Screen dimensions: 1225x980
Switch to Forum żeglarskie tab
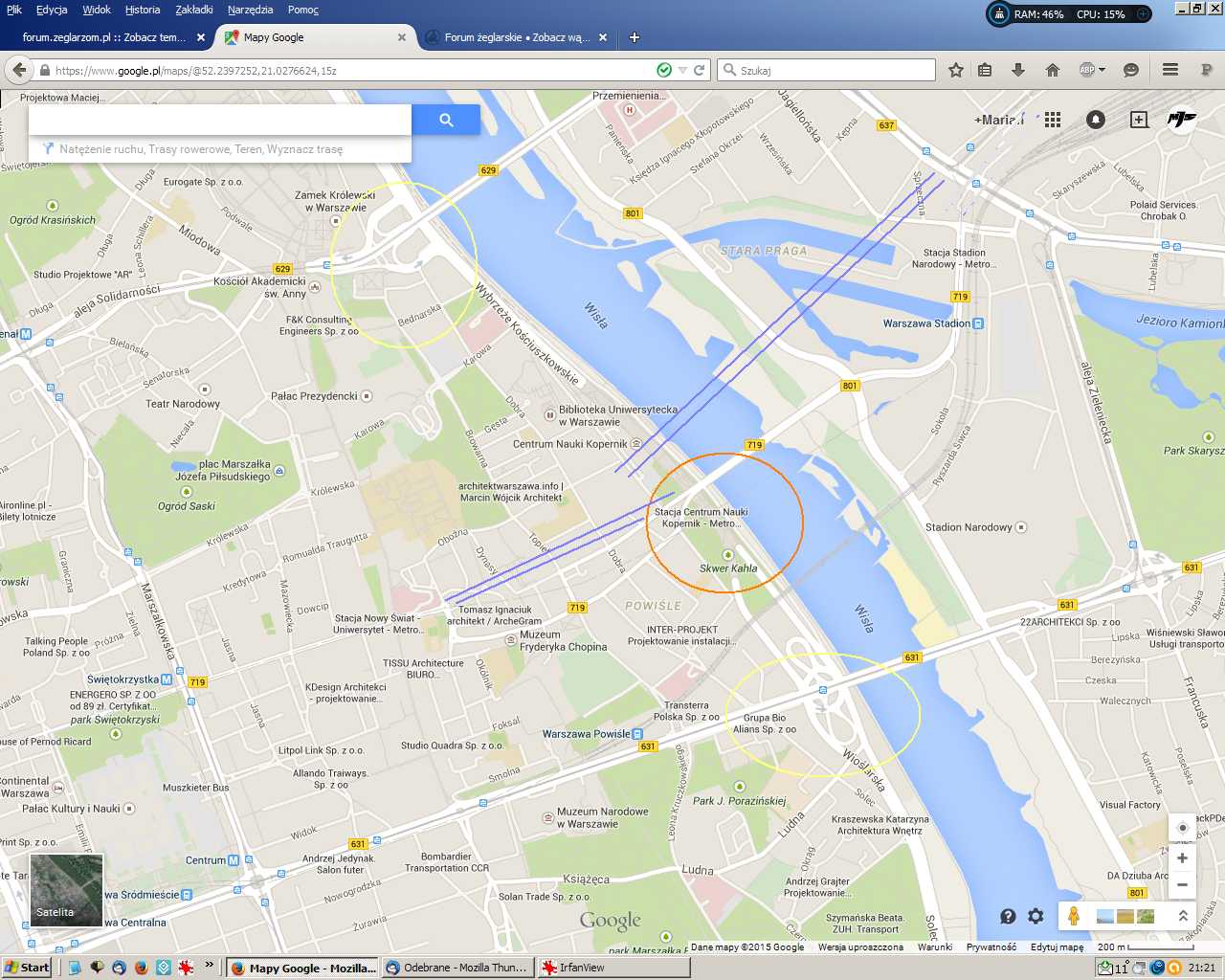517,37
